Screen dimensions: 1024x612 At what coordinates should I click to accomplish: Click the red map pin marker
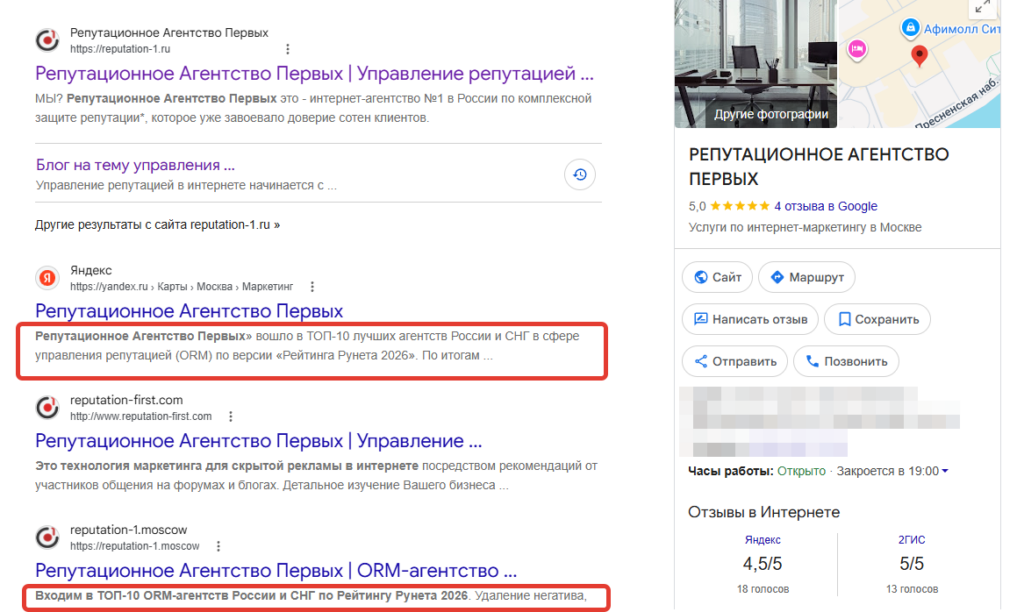point(919,56)
